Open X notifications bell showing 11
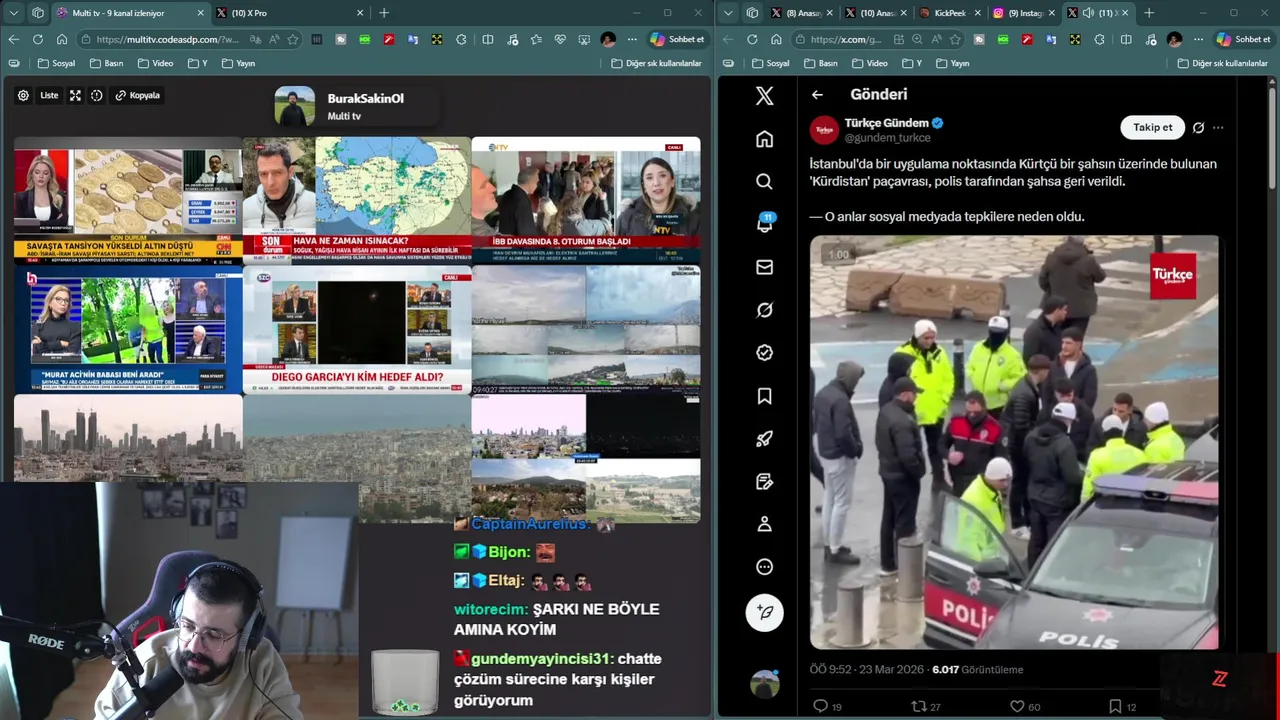The width and height of the screenshot is (1280, 720). [x=764, y=224]
